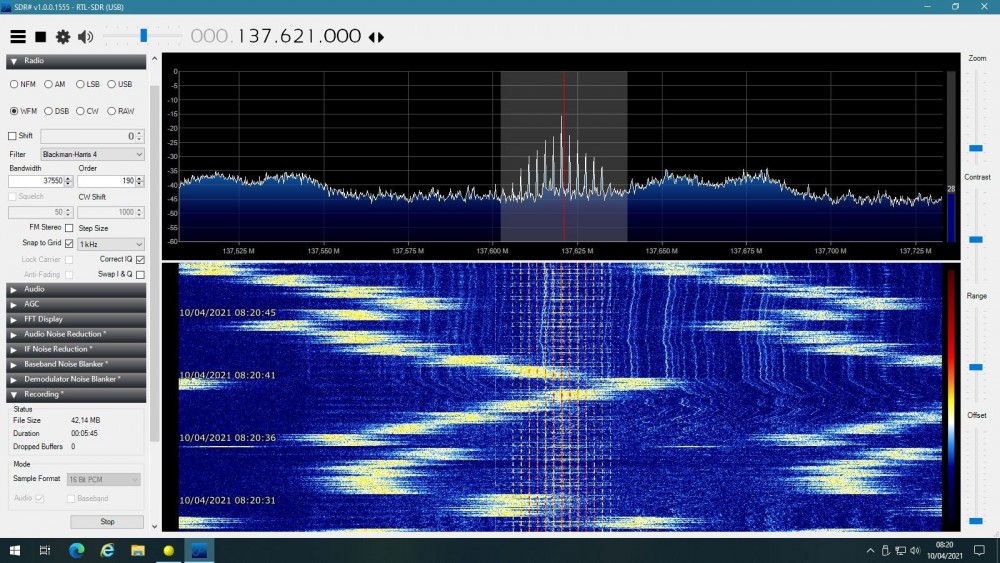1000x563 pixels.
Task: Select the WFM mode
Action: (x=14, y=111)
